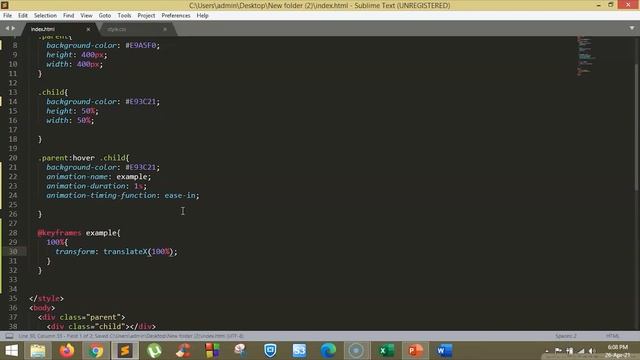Open the Goto menu
The height and width of the screenshot is (360, 640).
[x=105, y=16]
